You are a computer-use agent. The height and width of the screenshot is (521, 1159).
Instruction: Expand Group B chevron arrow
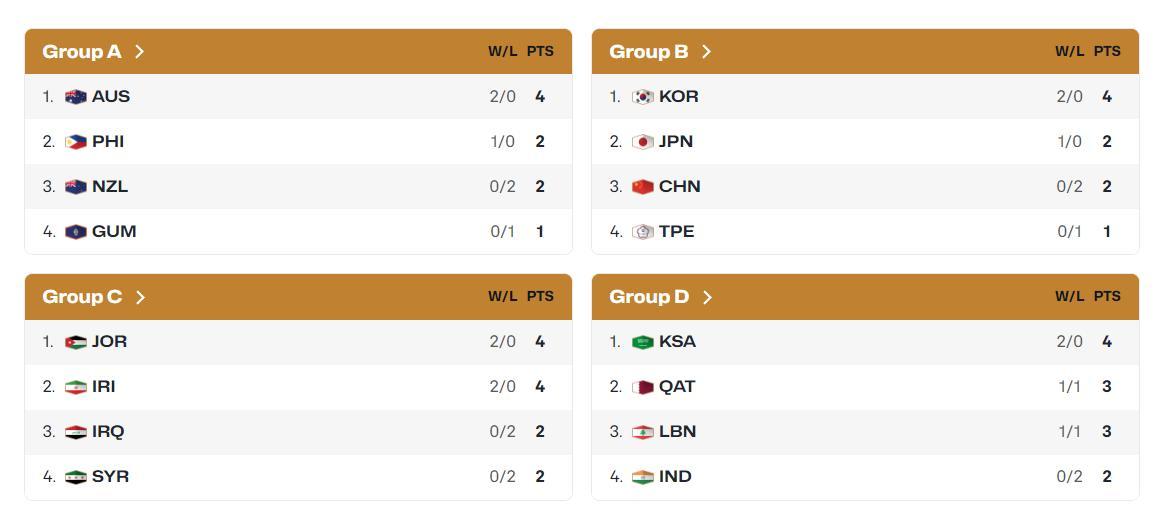[x=706, y=51]
